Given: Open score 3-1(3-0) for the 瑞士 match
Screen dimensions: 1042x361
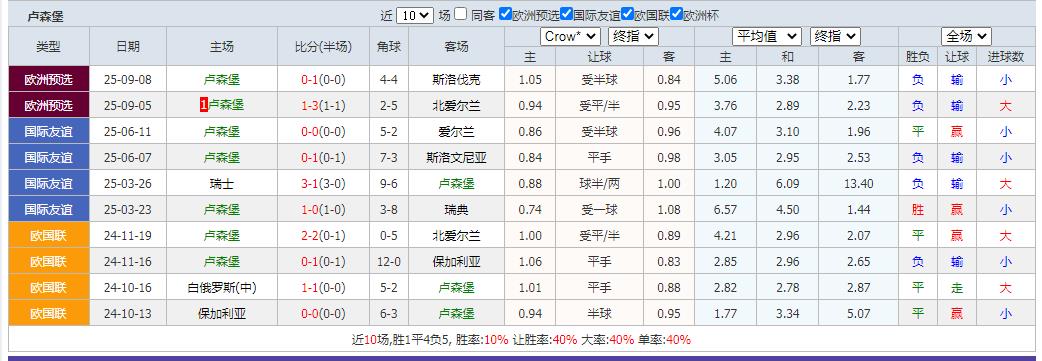Looking at the screenshot, I should [323, 183].
